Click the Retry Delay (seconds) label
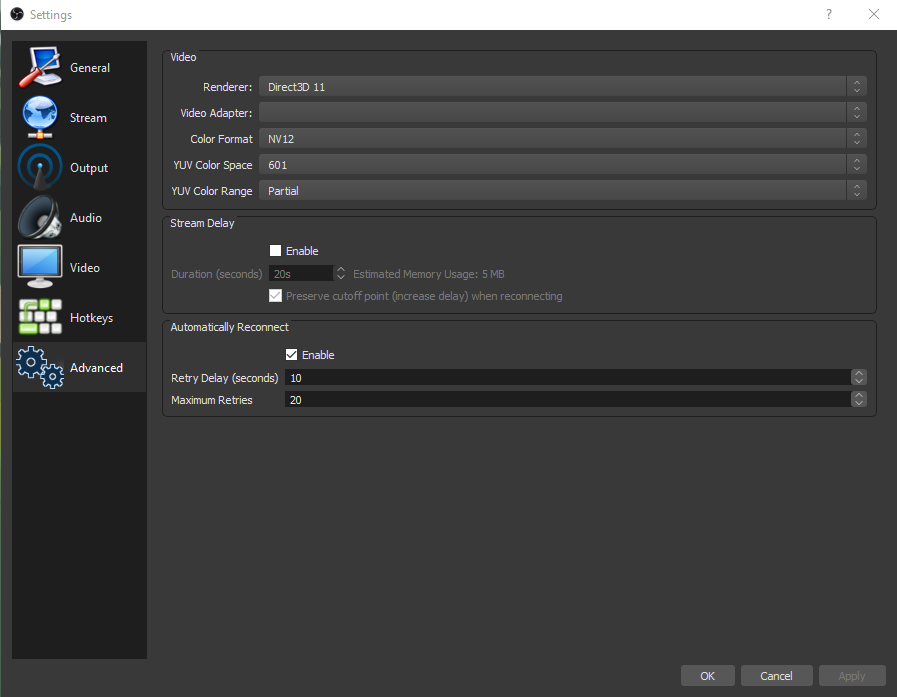Viewport: 897px width, 697px height. coord(224,378)
